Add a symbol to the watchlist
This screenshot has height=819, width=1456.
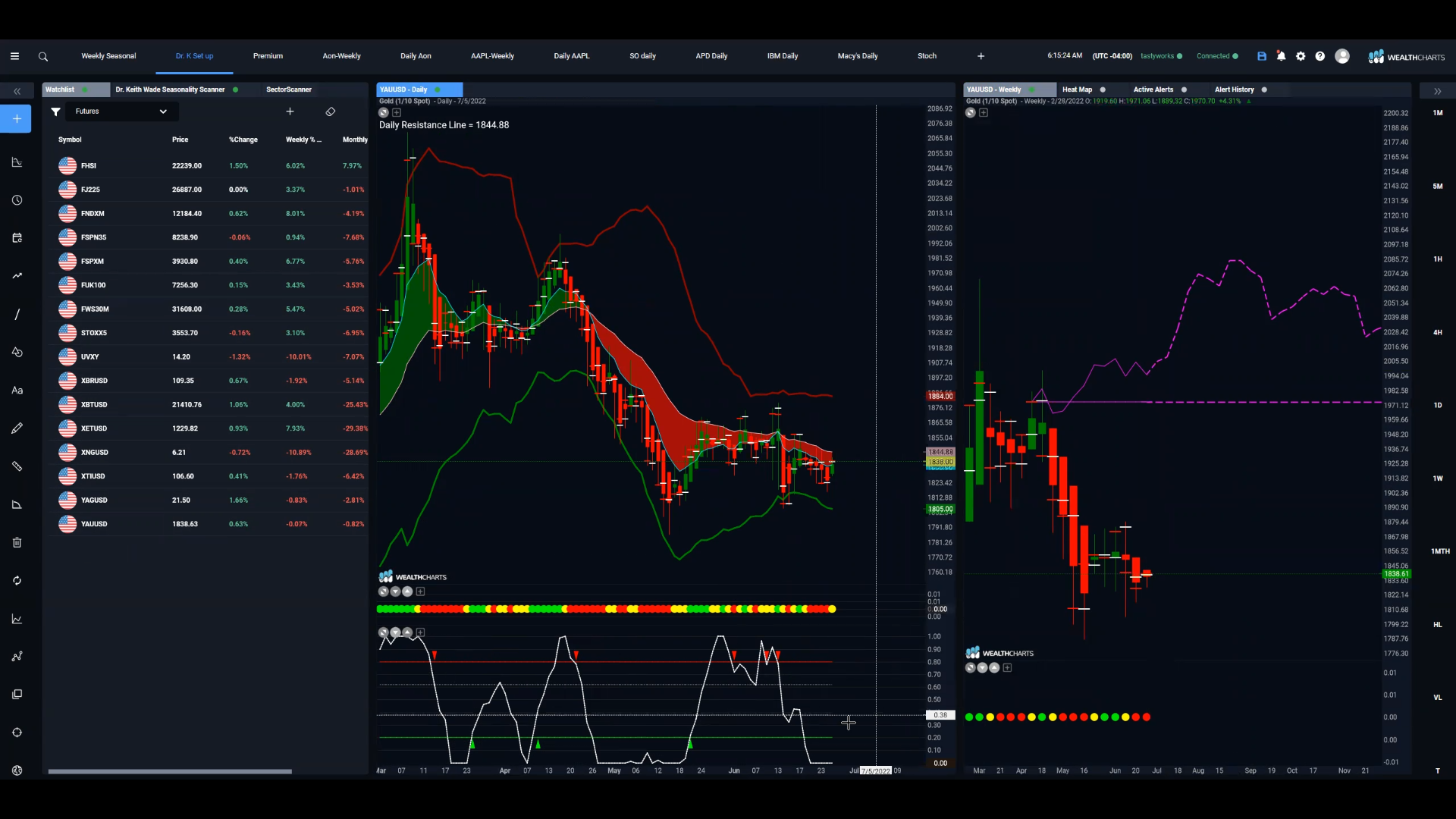pos(290,111)
